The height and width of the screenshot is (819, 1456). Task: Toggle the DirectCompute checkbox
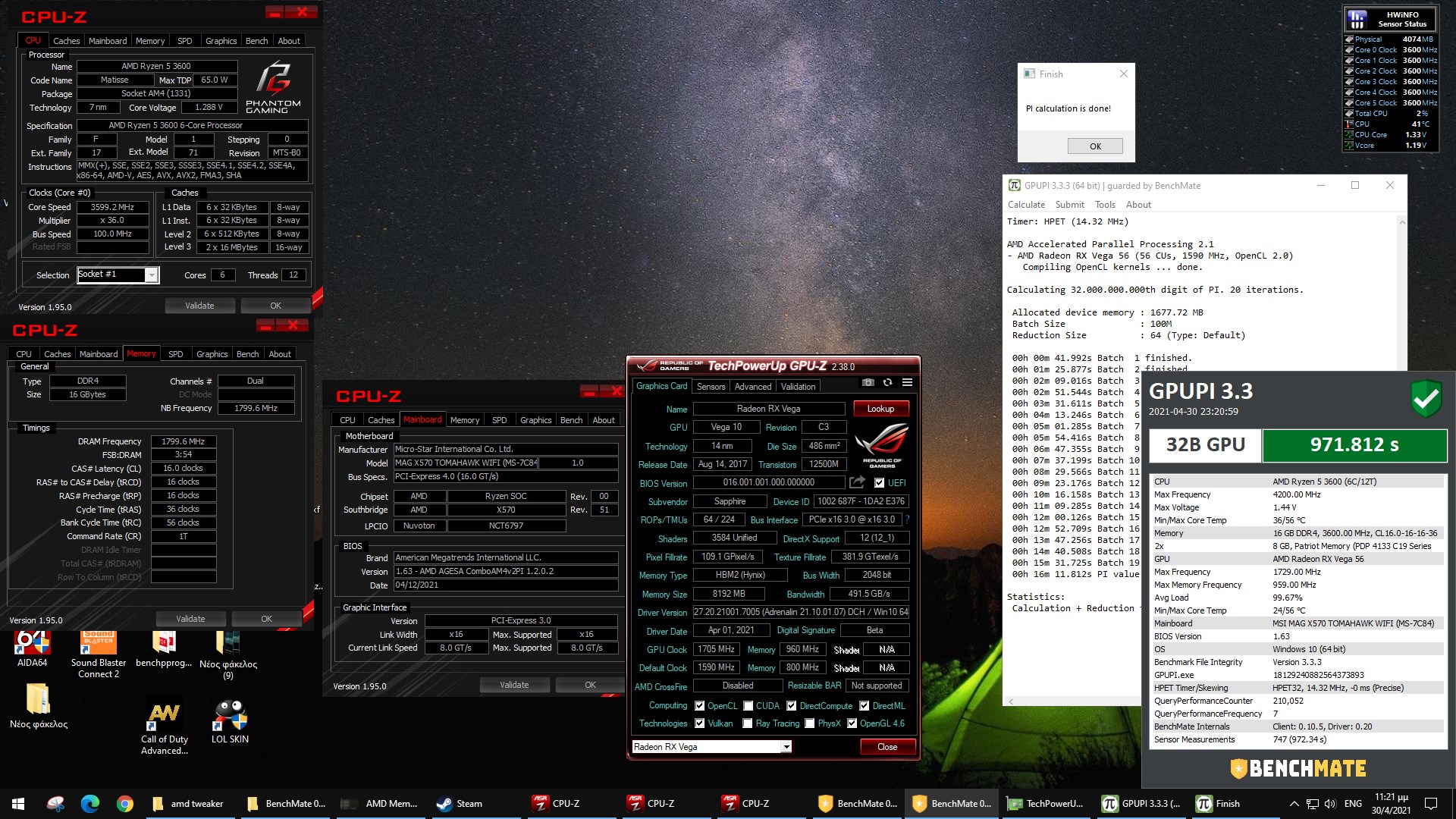tap(791, 705)
